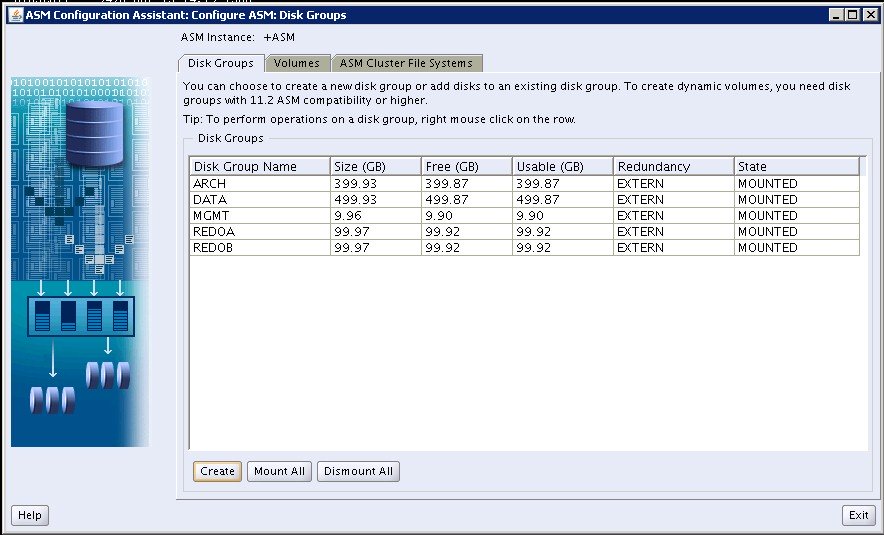Viewport: 884px width, 535px height.
Task: Open the Volumes tab
Action: click(297, 63)
